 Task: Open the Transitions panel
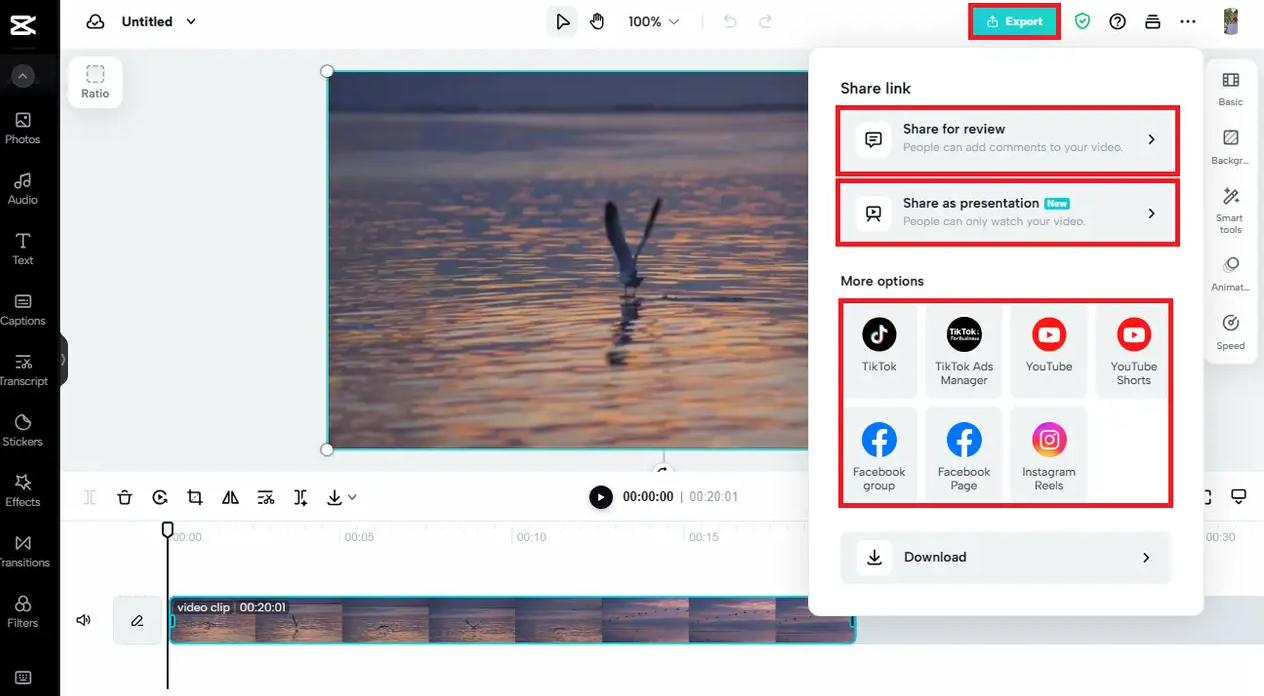(x=22, y=550)
